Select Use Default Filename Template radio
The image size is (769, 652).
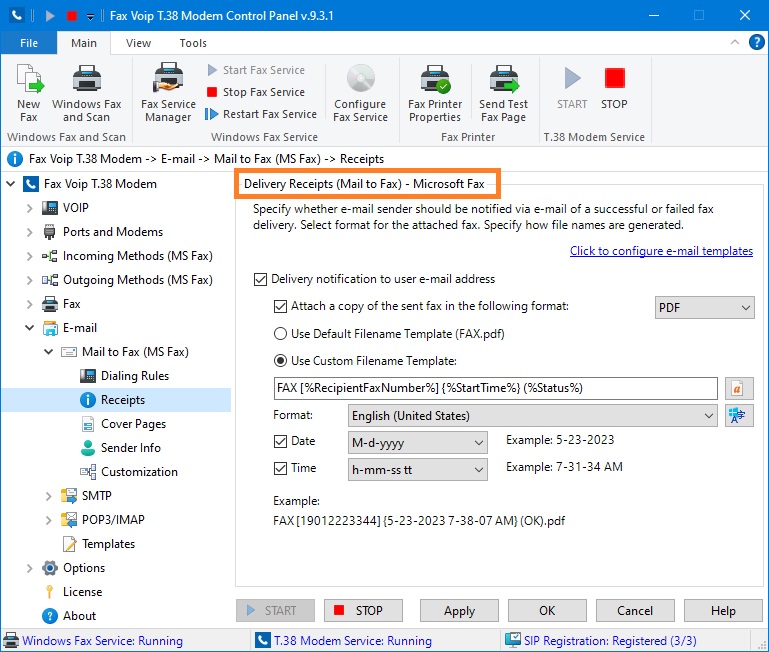coord(280,334)
